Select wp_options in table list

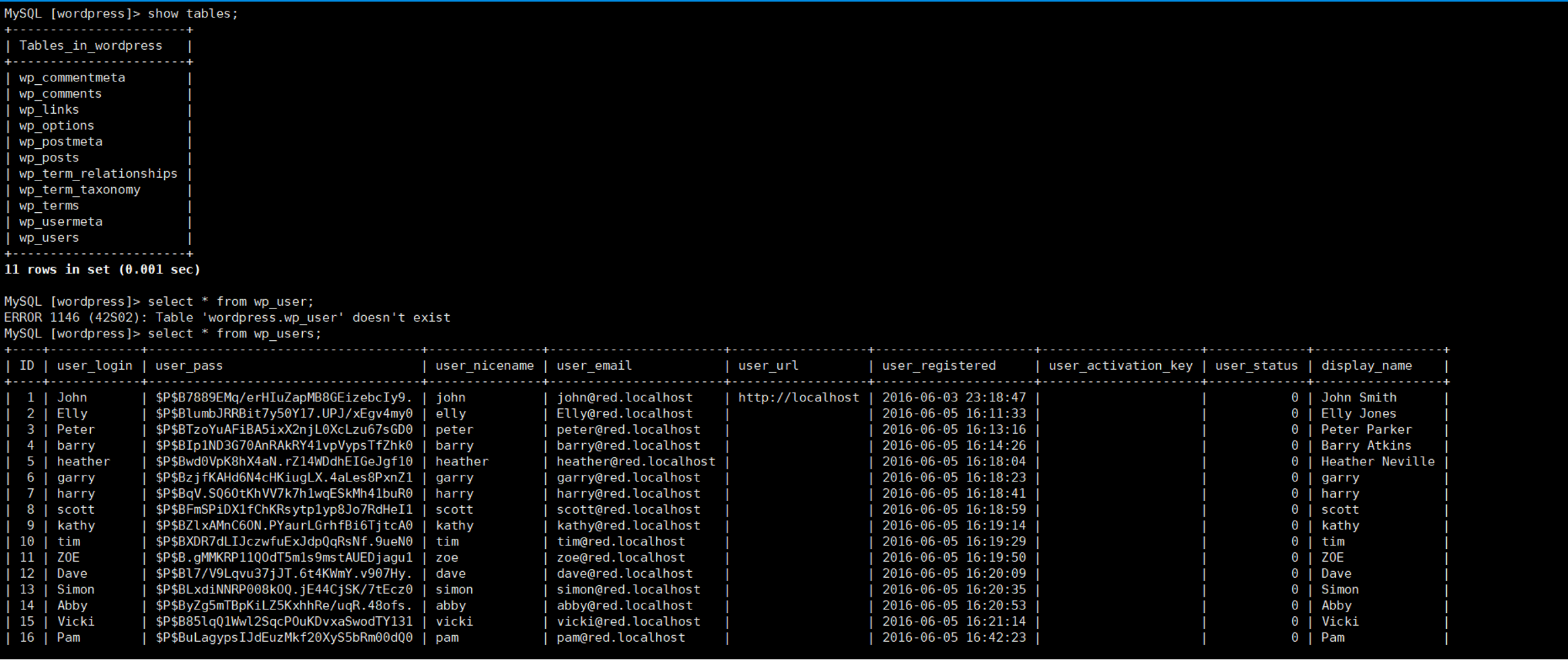(57, 126)
